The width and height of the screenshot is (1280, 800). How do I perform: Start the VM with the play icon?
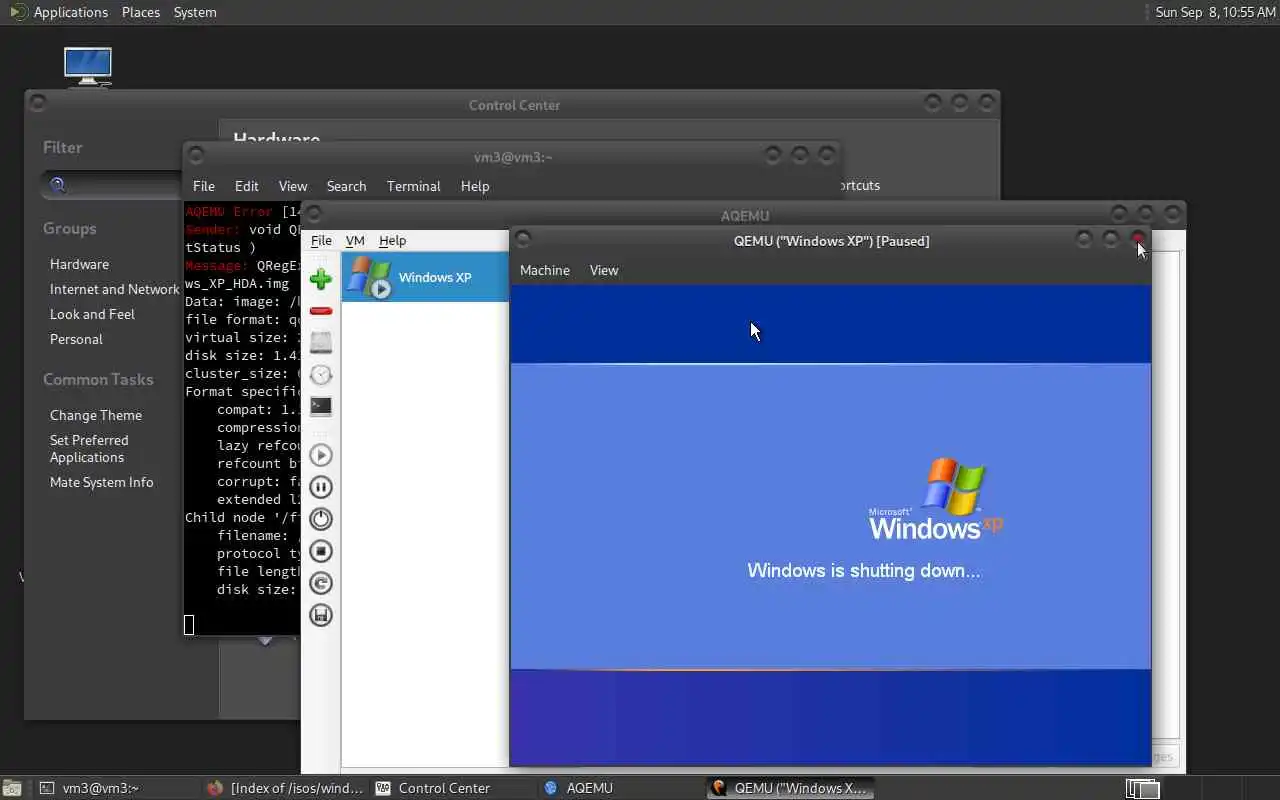tap(321, 455)
